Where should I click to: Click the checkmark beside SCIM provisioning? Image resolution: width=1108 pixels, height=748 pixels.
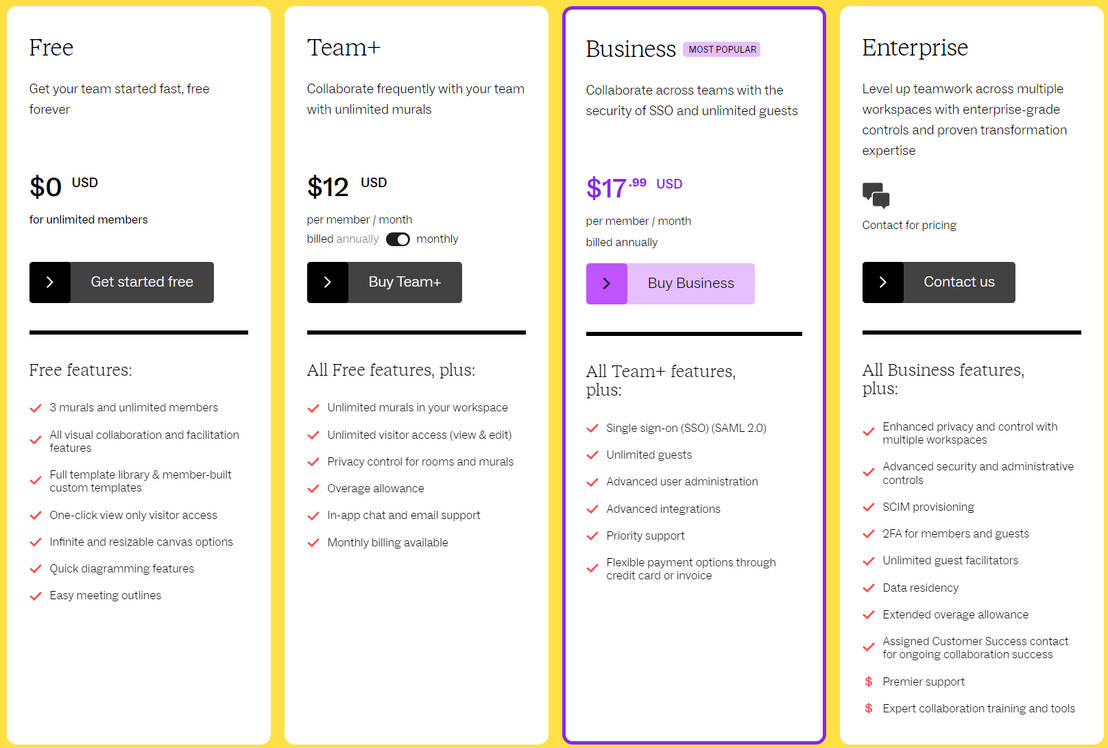868,507
